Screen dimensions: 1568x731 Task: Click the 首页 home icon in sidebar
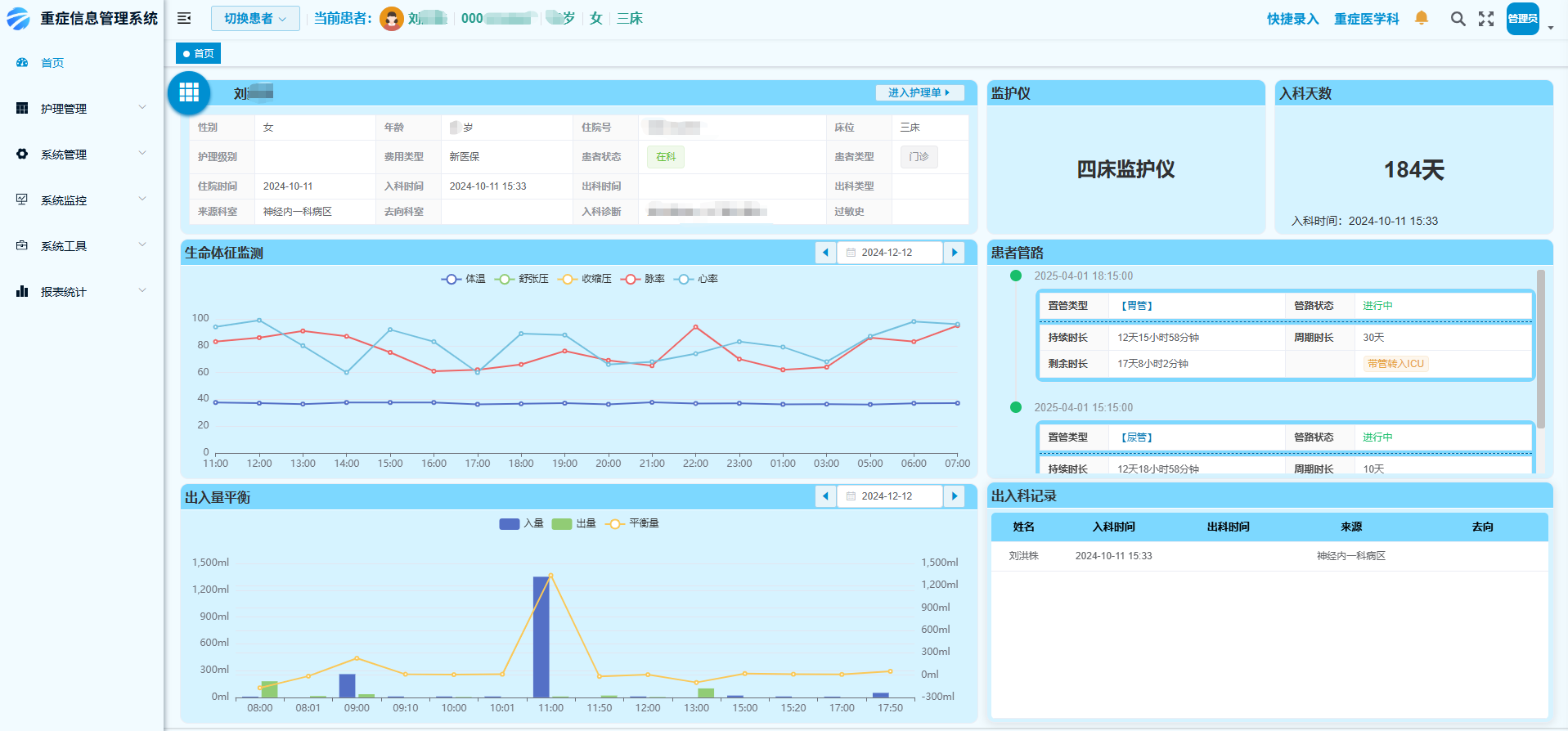(x=22, y=62)
